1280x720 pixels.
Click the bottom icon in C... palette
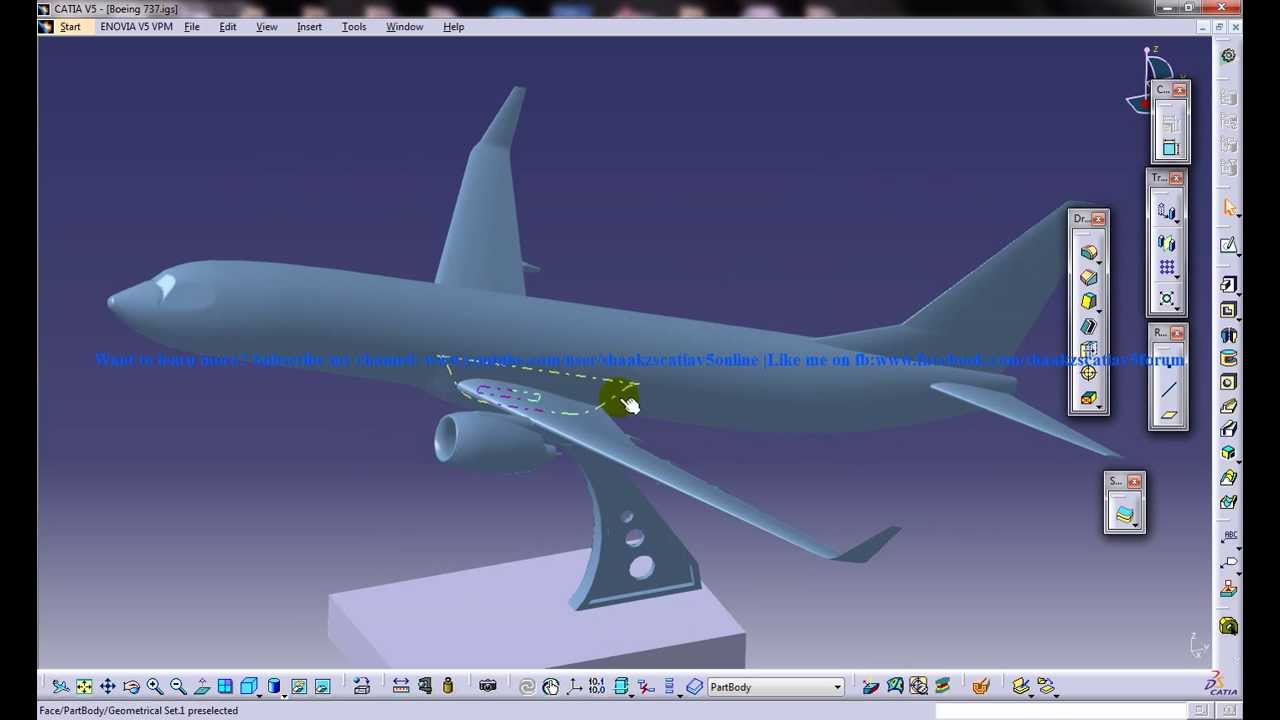click(1170, 148)
